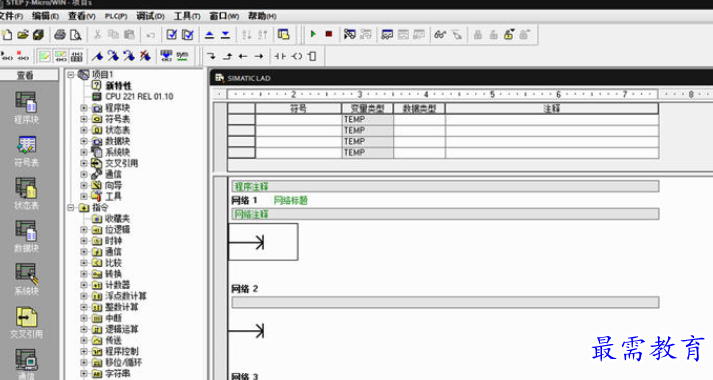The height and width of the screenshot is (380, 713).
Task: Expand the 计数器 instruction folder
Action: pyautogui.click(x=84, y=285)
